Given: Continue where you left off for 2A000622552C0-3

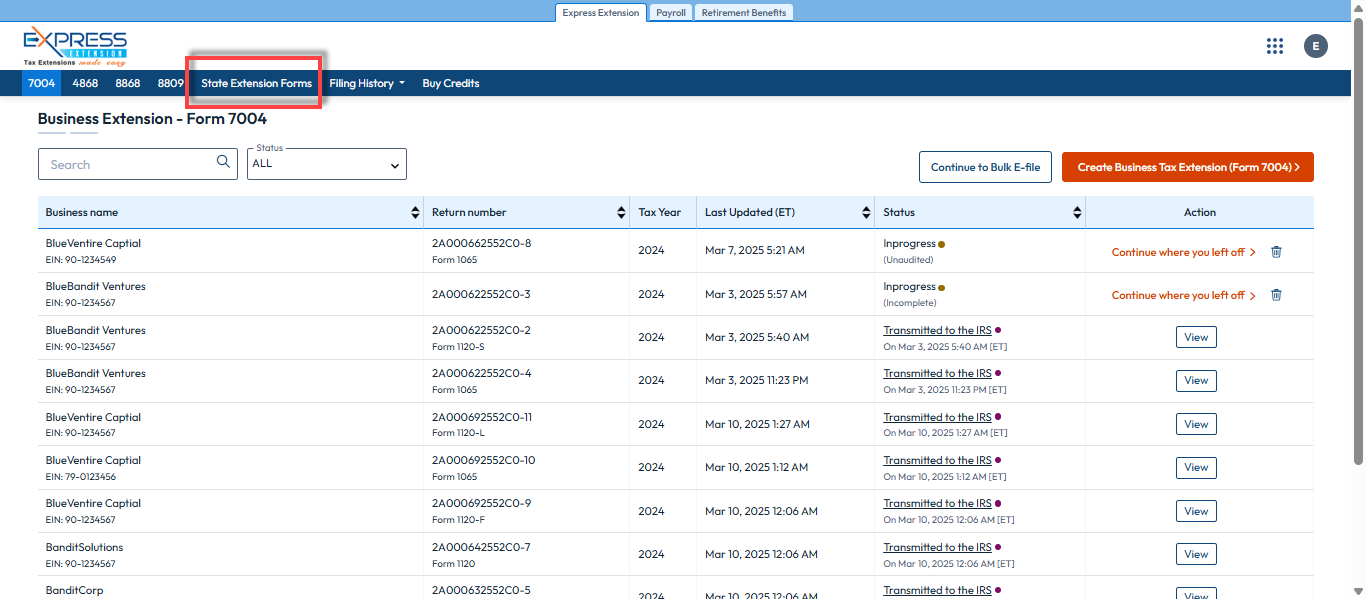Looking at the screenshot, I should tap(1184, 295).
